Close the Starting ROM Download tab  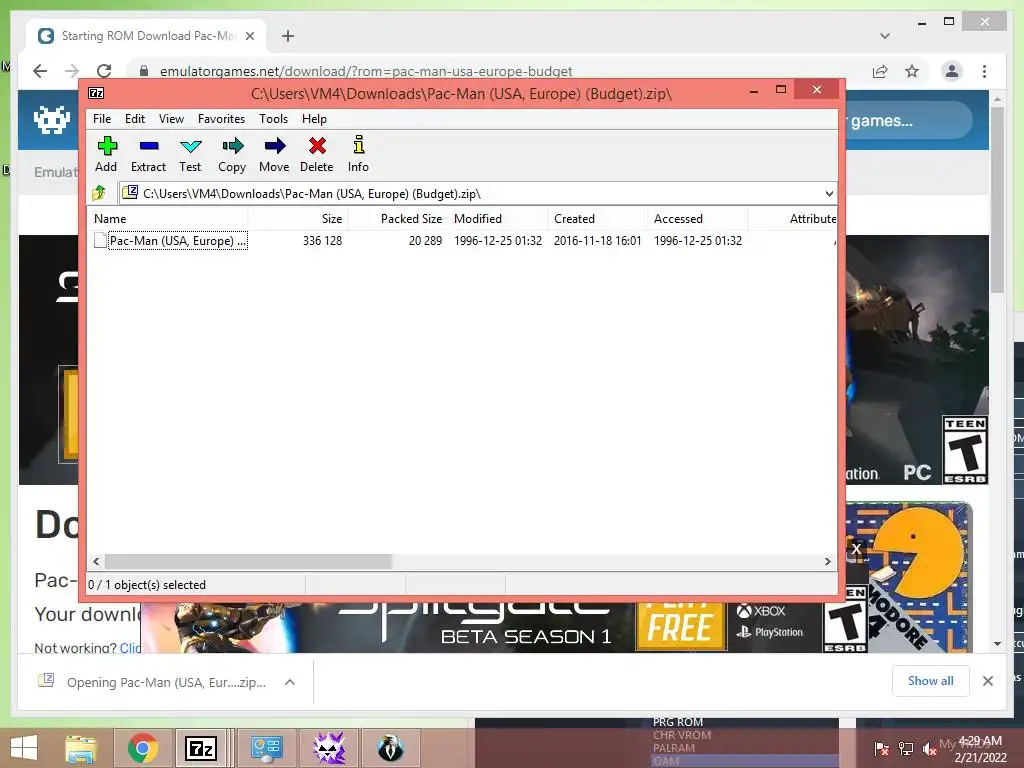250,36
